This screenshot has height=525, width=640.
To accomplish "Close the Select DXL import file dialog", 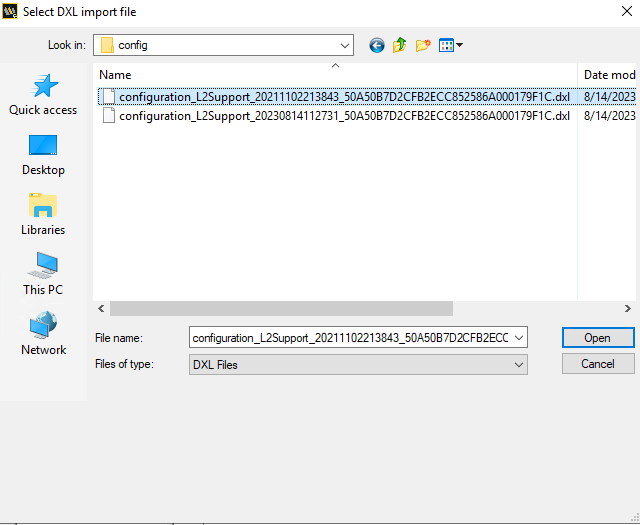I will [627, 11].
